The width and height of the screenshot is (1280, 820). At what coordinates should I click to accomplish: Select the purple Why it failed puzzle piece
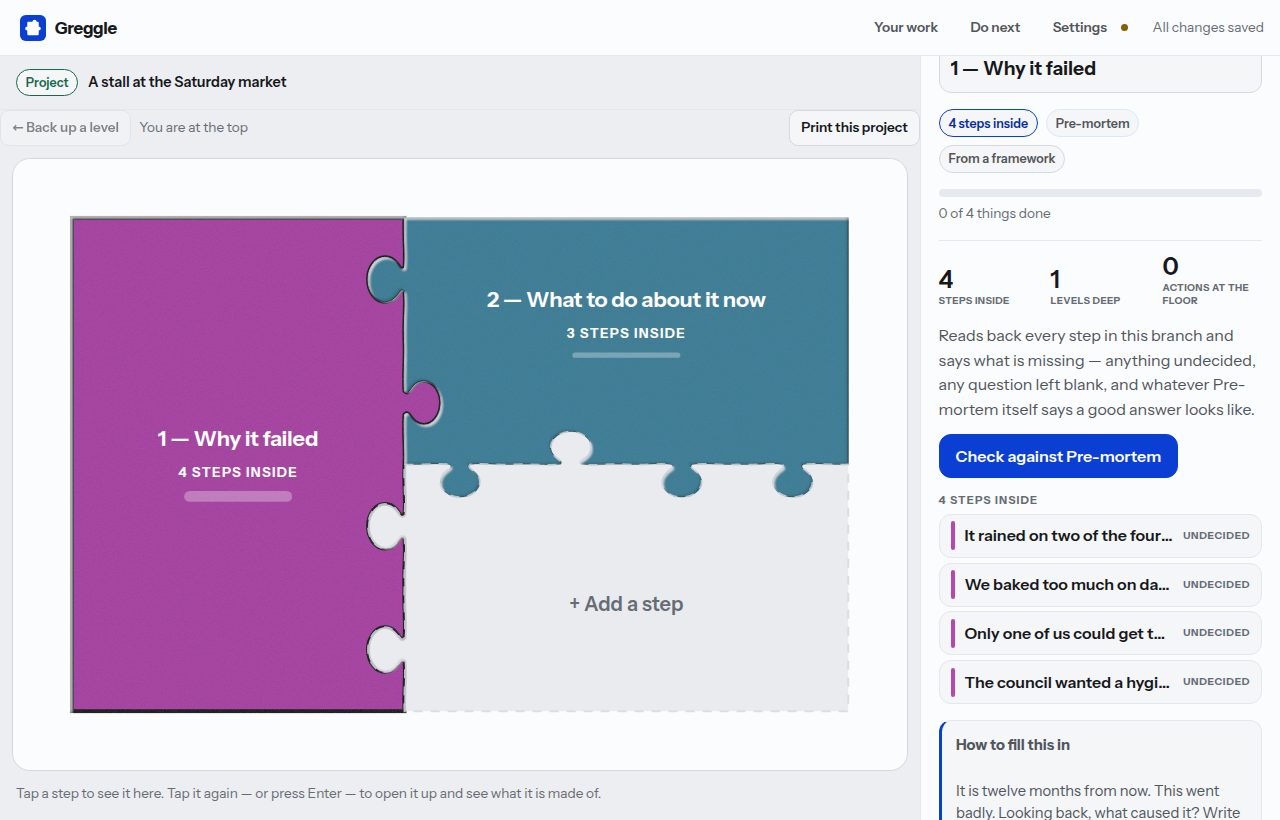(x=238, y=465)
